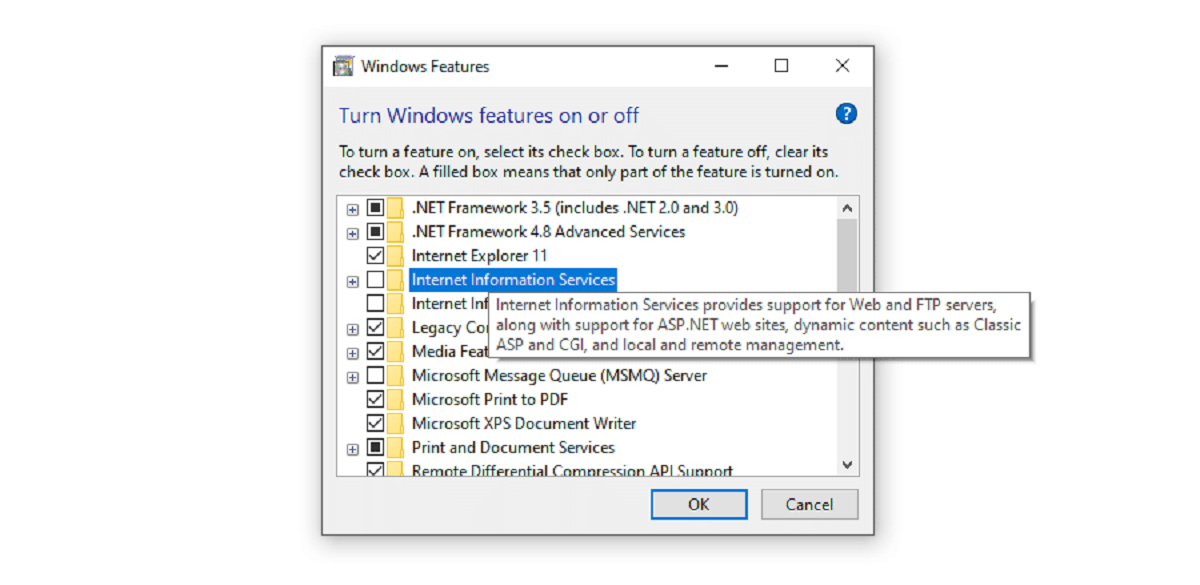Click the folder icon next to Microsoft Print to PDF
This screenshot has height=585, width=1200.
pos(394,399)
